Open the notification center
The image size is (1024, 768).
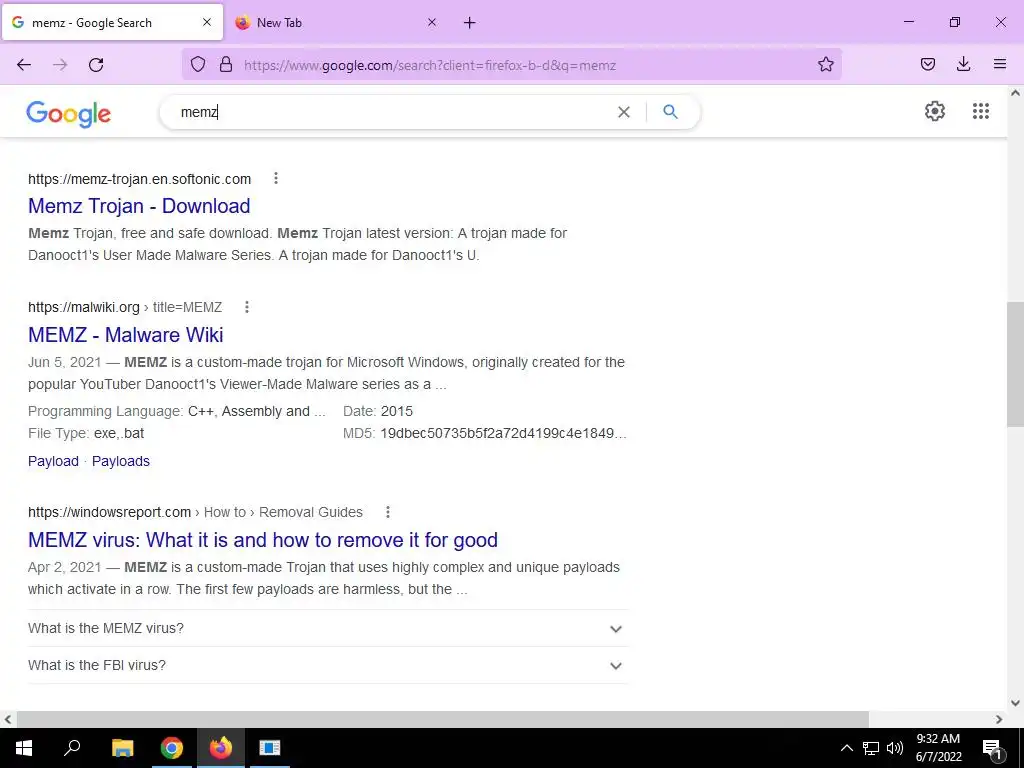[x=992, y=748]
